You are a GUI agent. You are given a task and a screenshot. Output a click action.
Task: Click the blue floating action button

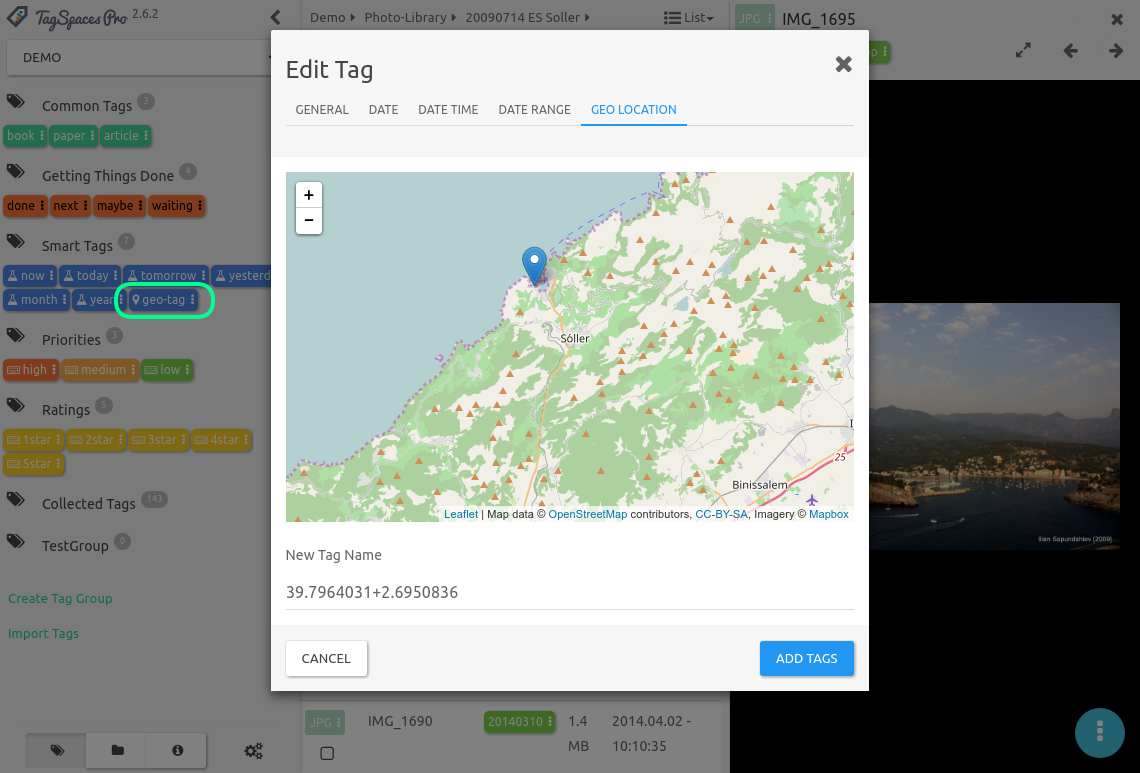(1099, 732)
